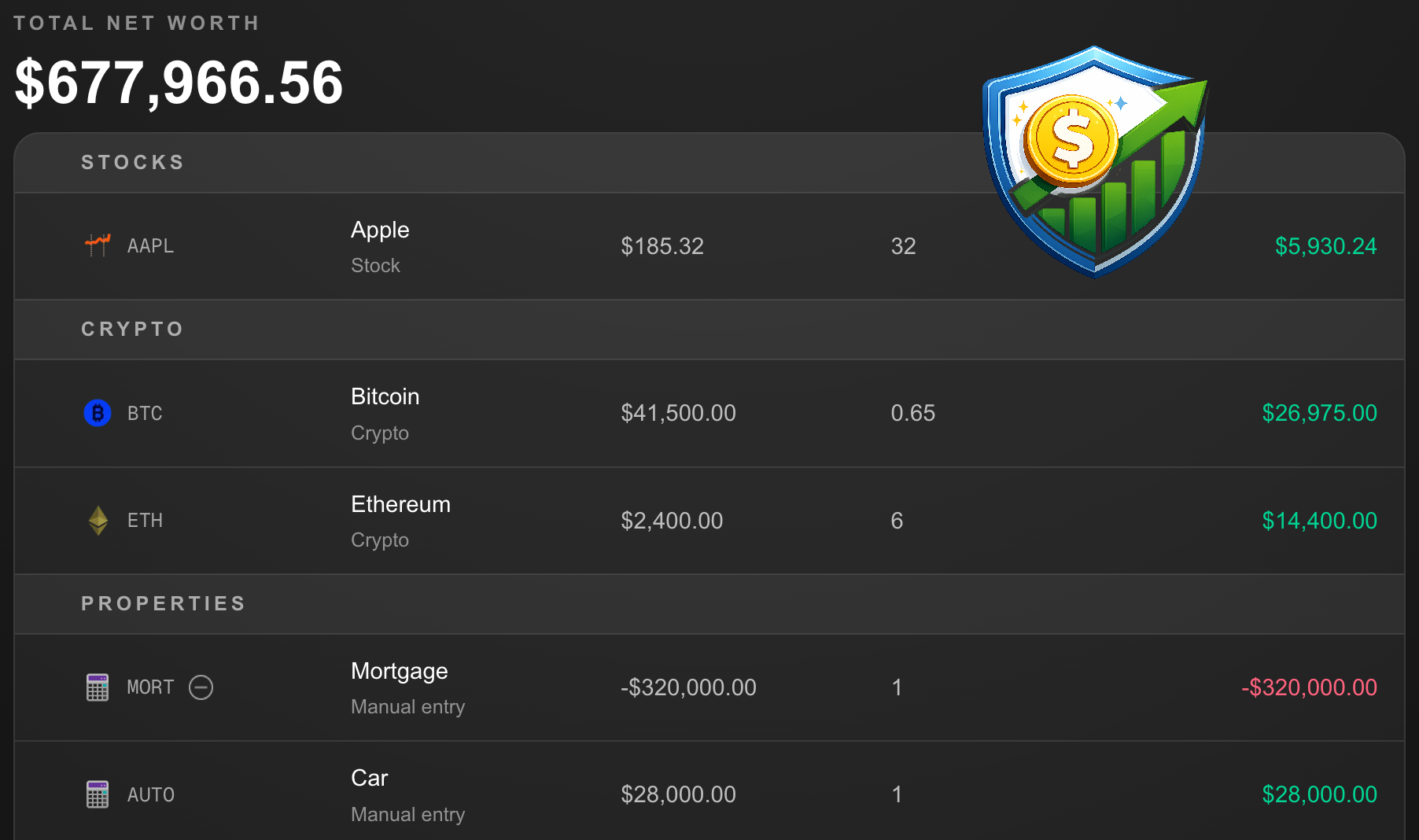1419x840 pixels.
Task: Click the ETH ticker label
Action: pyautogui.click(x=145, y=520)
